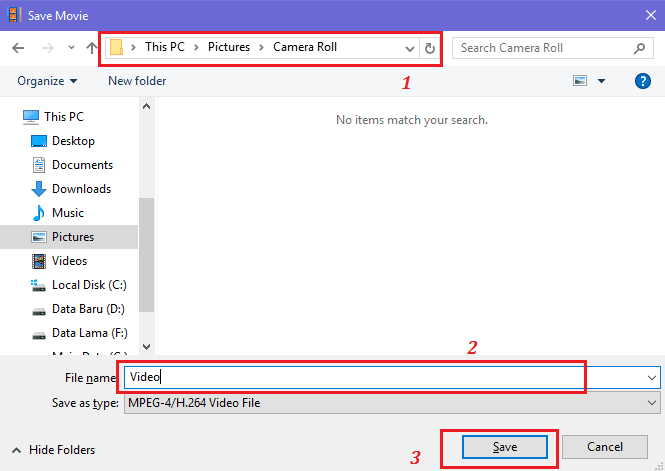Image resolution: width=665 pixels, height=471 pixels.
Task: Go forward with the right arrow
Action: (48, 48)
